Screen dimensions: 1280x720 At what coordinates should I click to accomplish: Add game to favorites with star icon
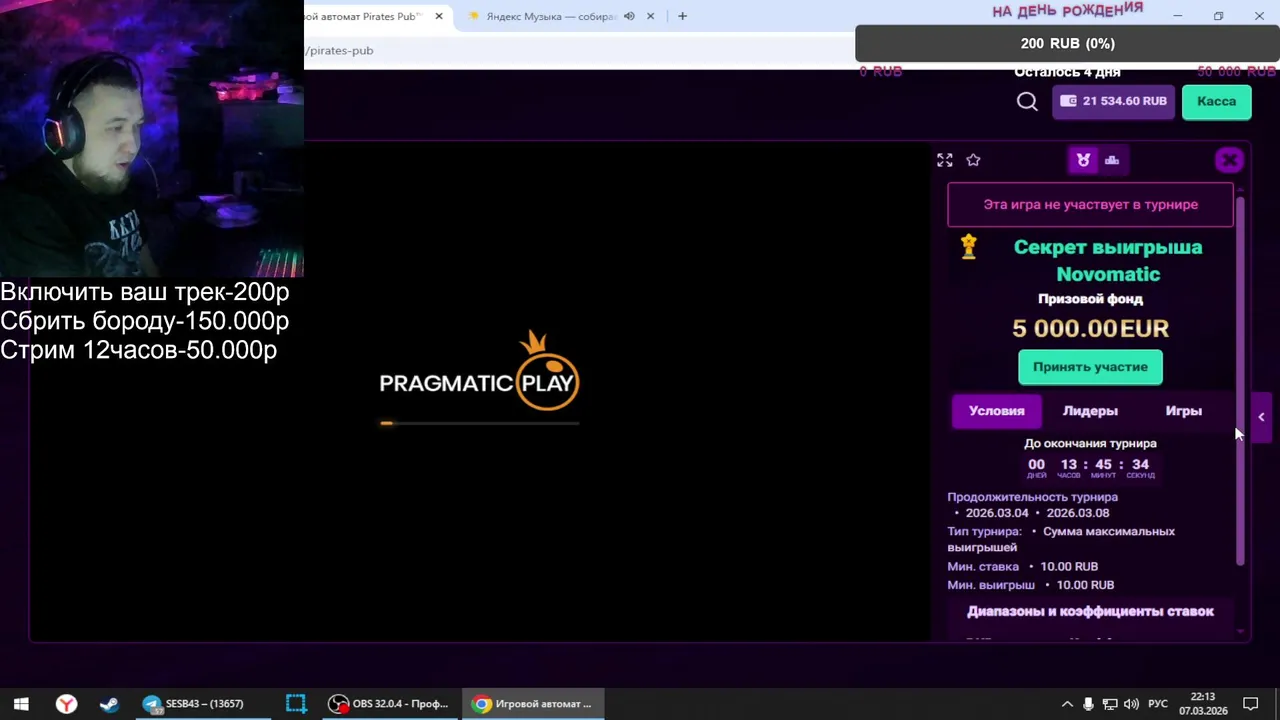(x=973, y=160)
